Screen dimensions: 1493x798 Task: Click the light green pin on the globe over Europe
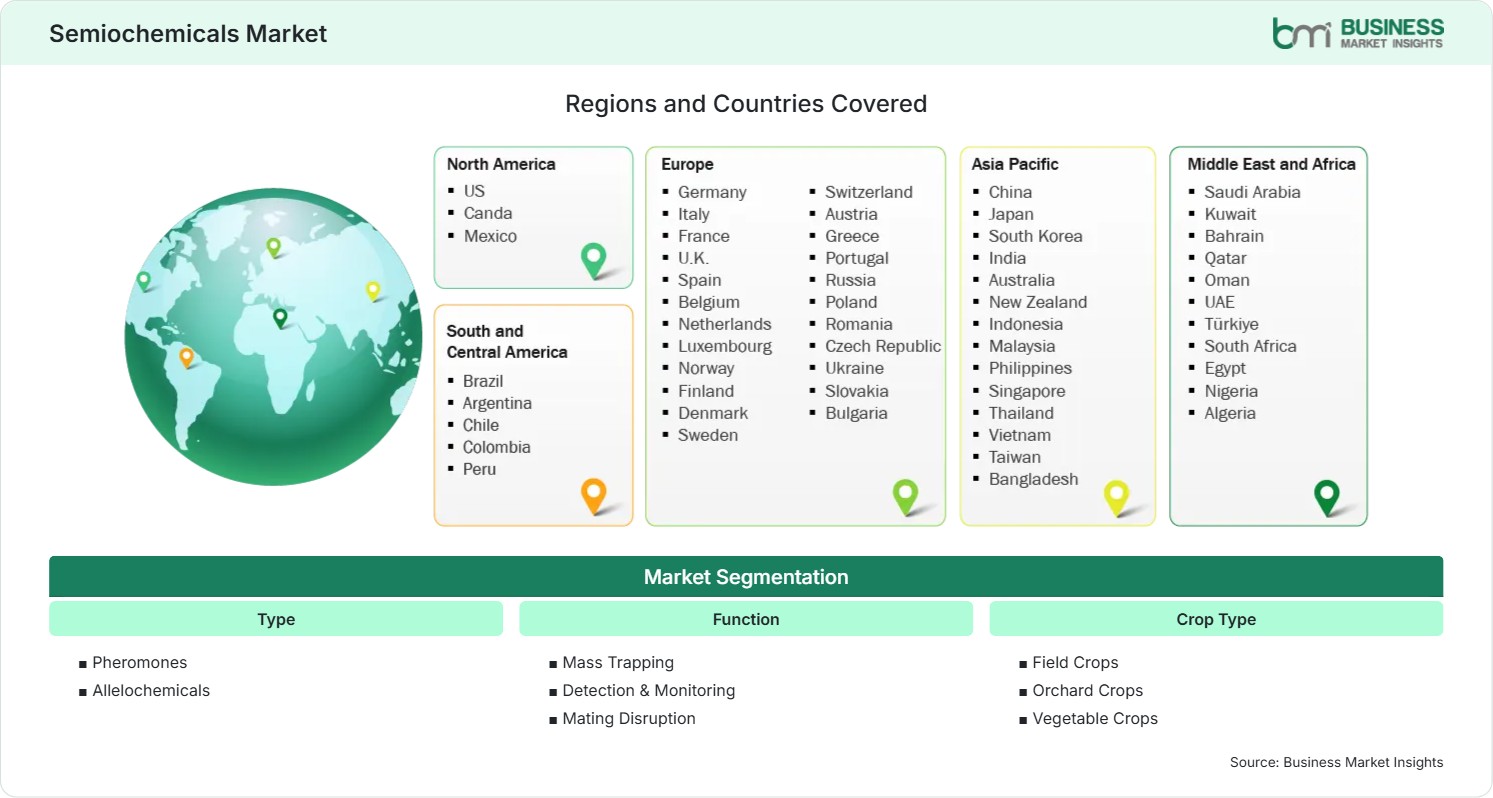click(273, 247)
